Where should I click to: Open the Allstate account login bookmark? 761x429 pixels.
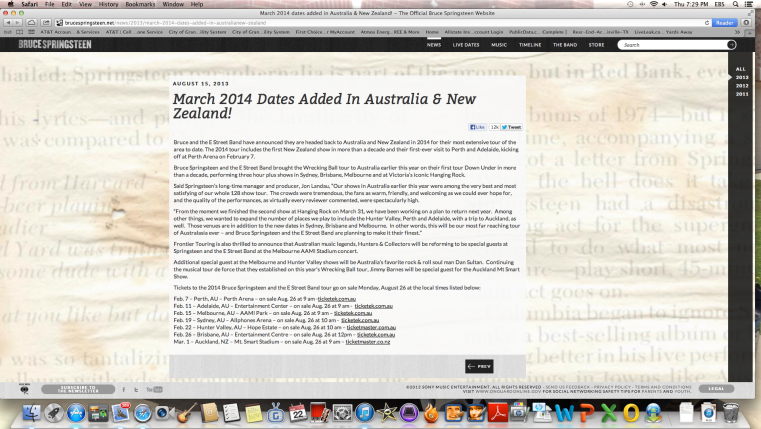tap(474, 32)
